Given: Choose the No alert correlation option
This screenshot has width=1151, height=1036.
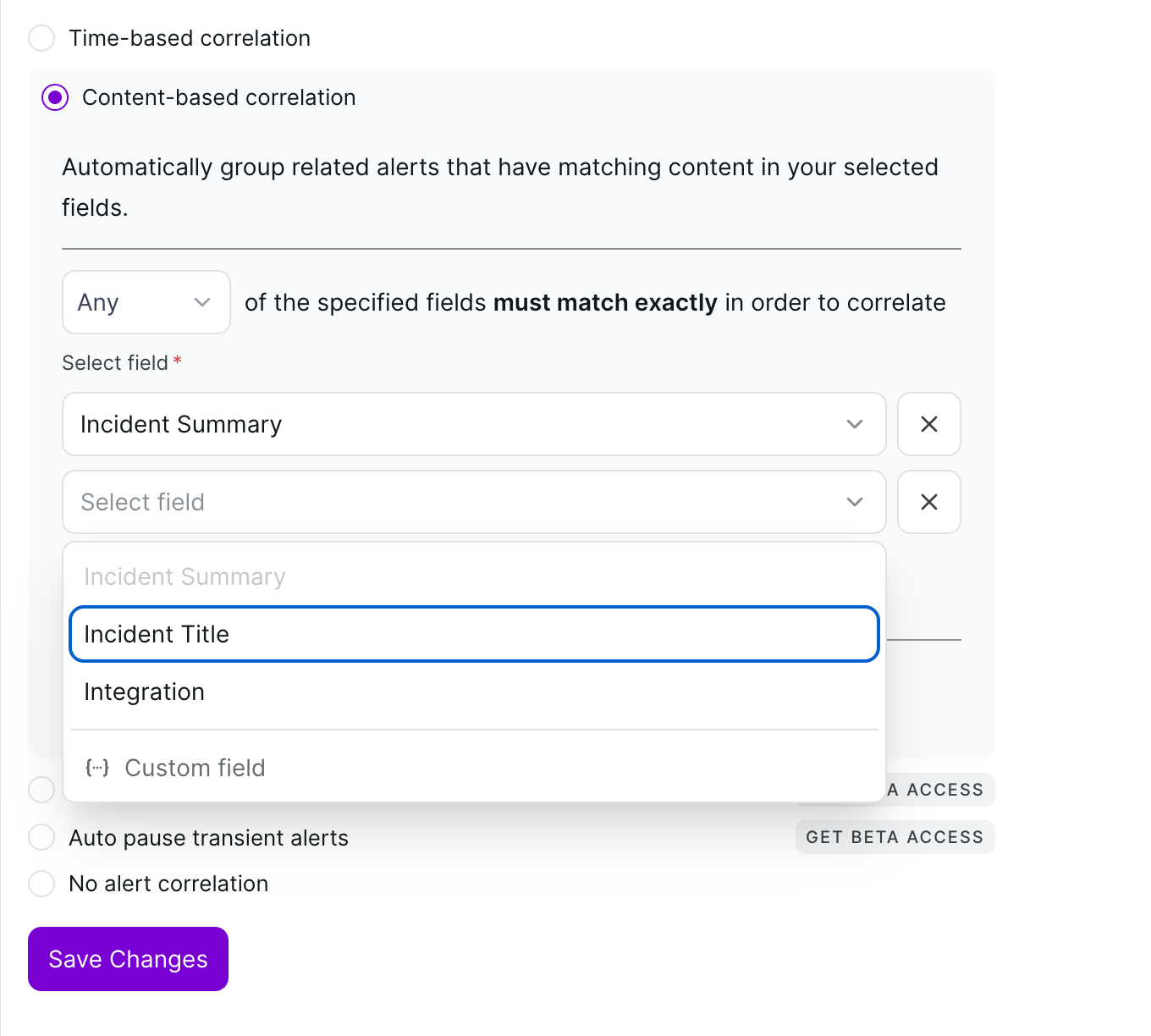Looking at the screenshot, I should 41,884.
